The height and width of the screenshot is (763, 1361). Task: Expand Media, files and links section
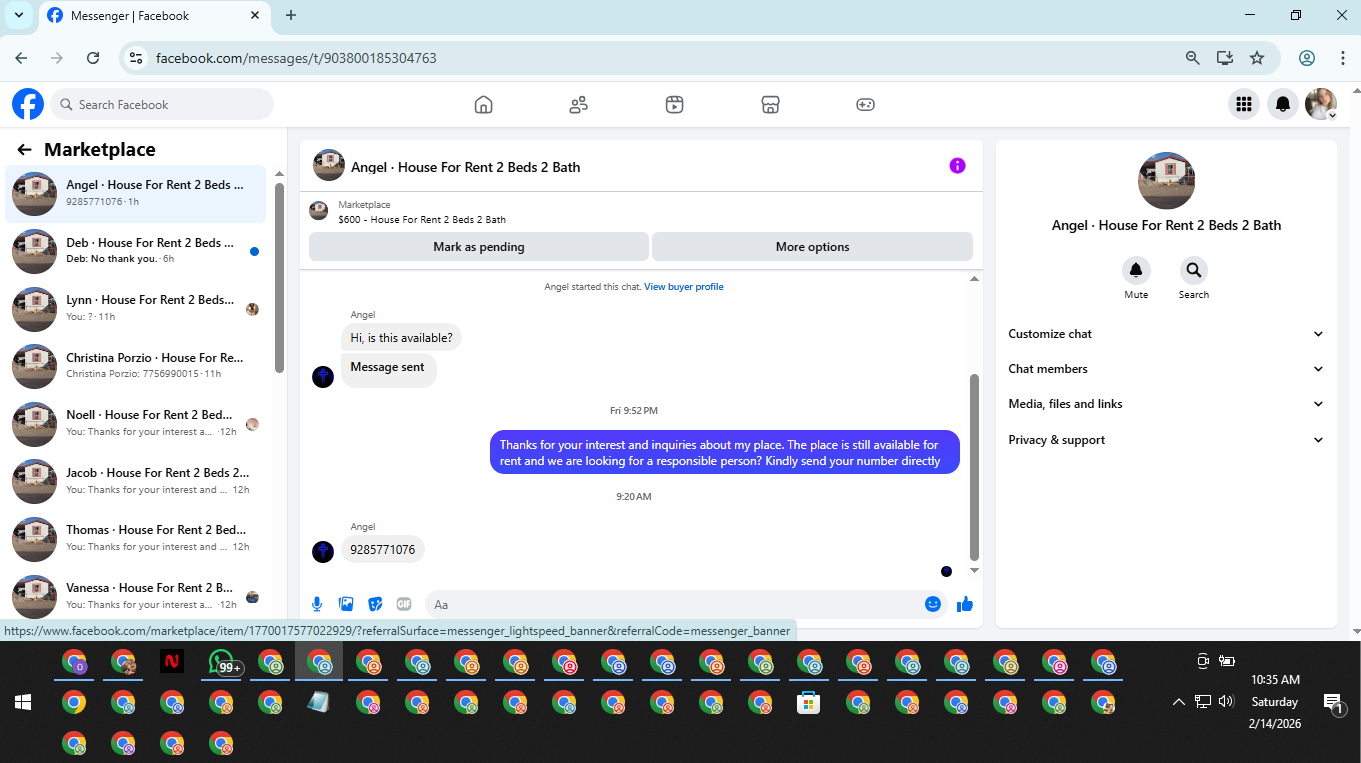(1166, 404)
